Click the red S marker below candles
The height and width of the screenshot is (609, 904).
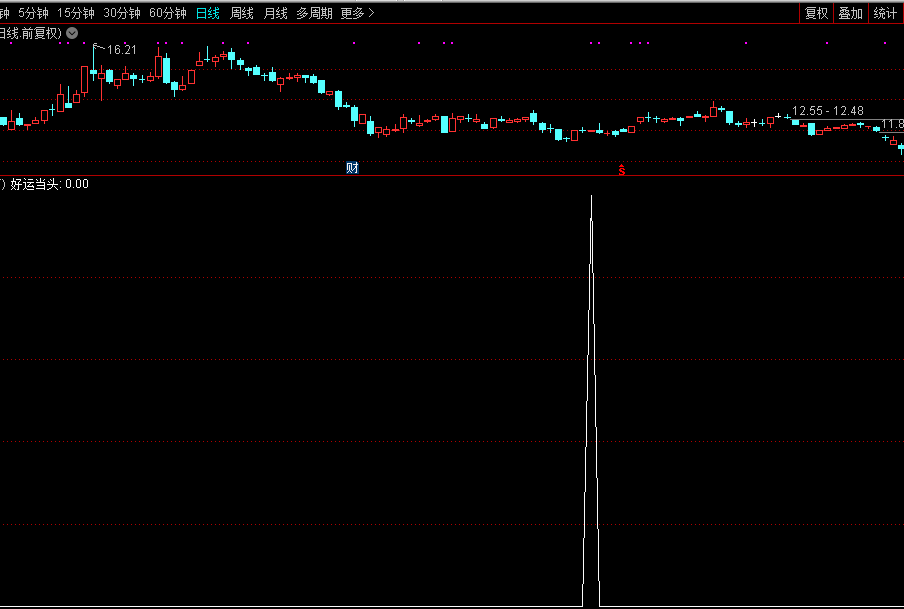coord(621,169)
